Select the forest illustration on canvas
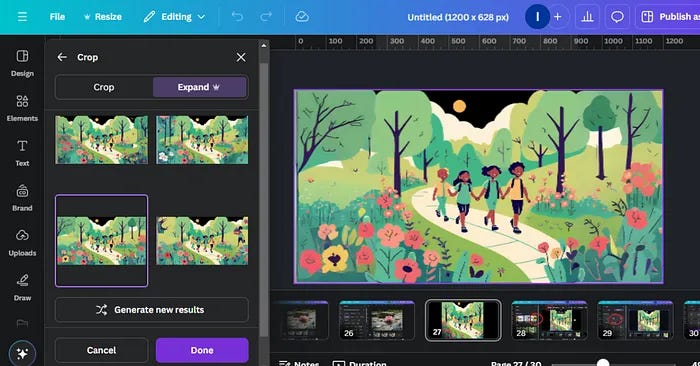The image size is (700, 366). click(x=479, y=187)
